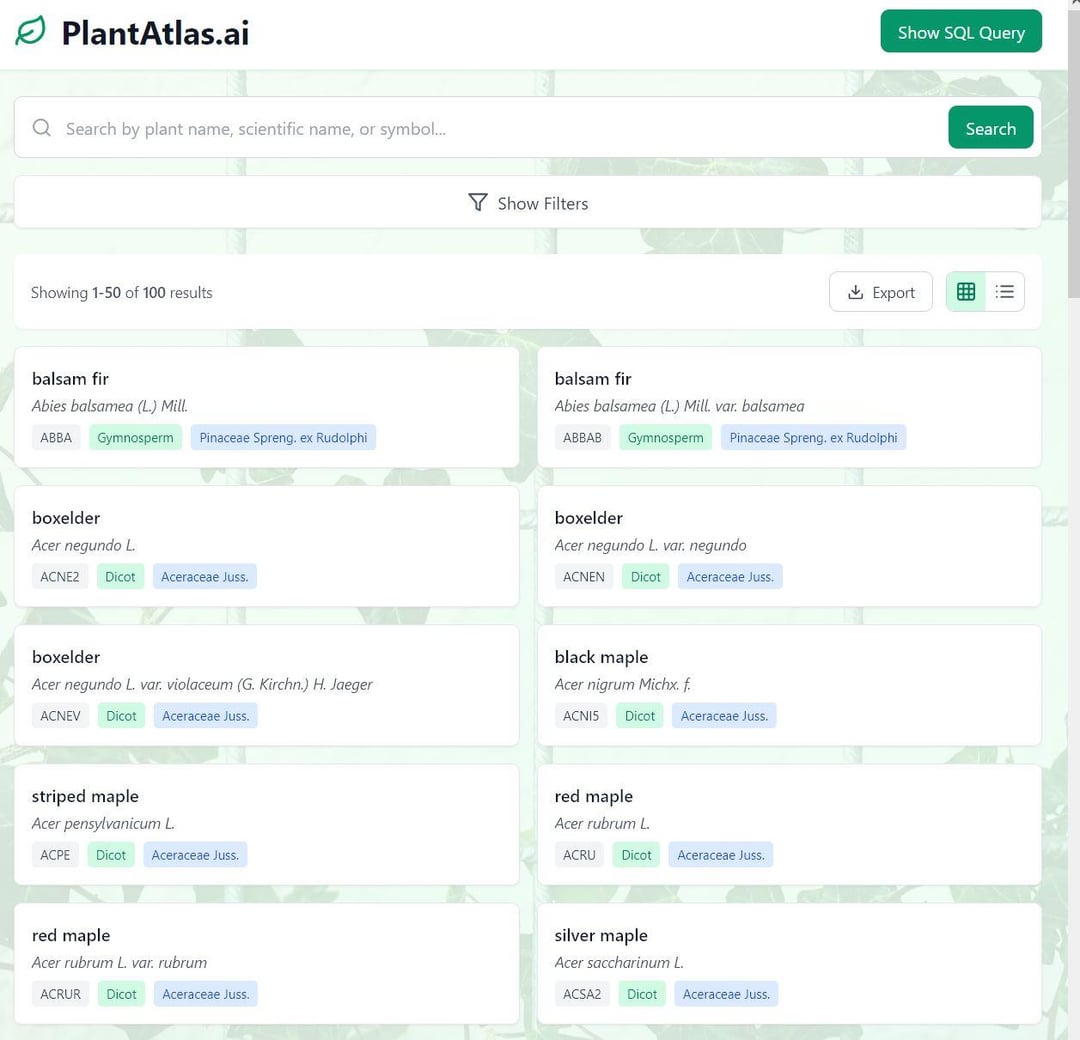Expand the Show Filters panel

(x=528, y=202)
